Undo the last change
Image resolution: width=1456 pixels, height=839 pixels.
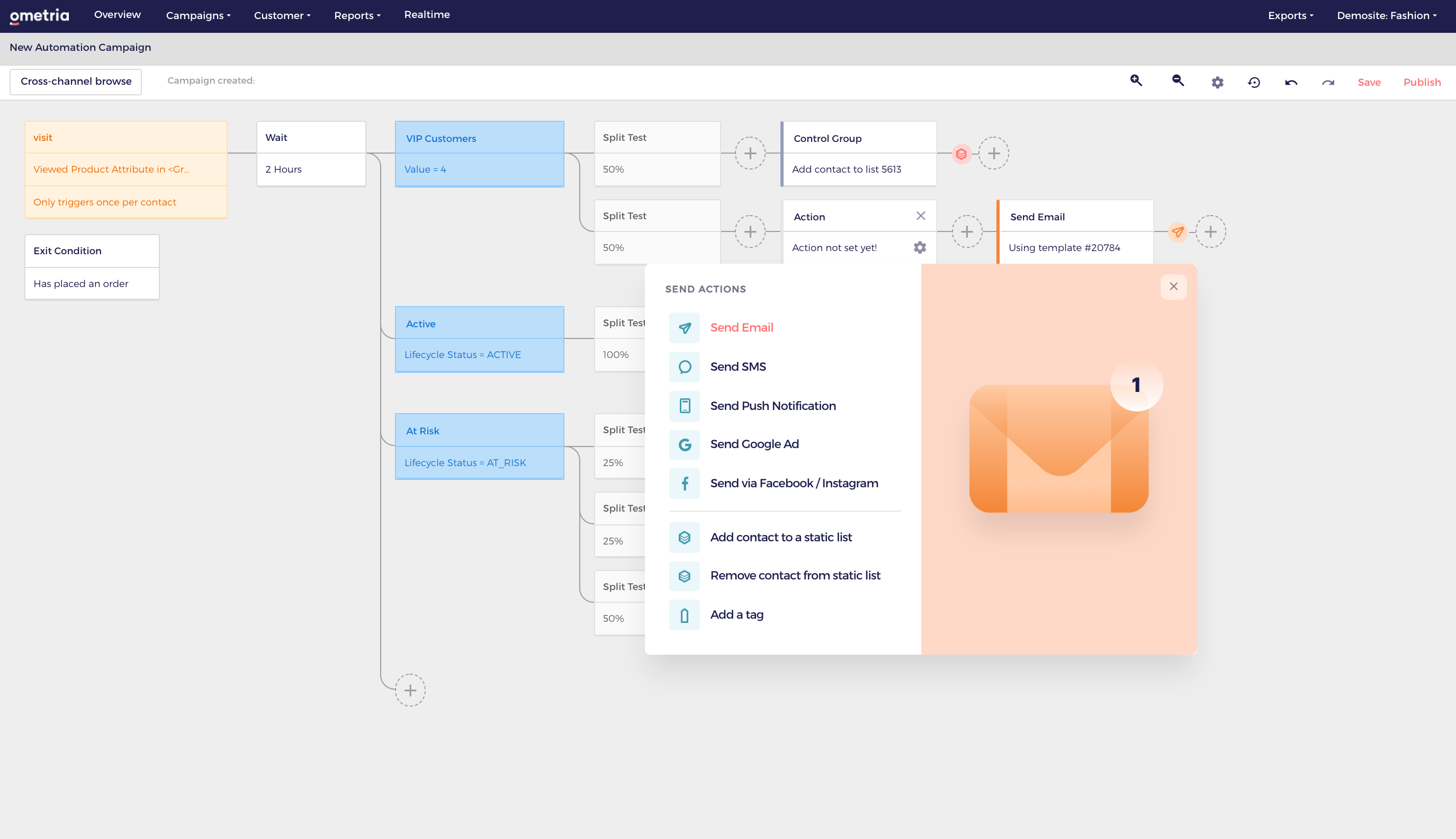point(1291,83)
